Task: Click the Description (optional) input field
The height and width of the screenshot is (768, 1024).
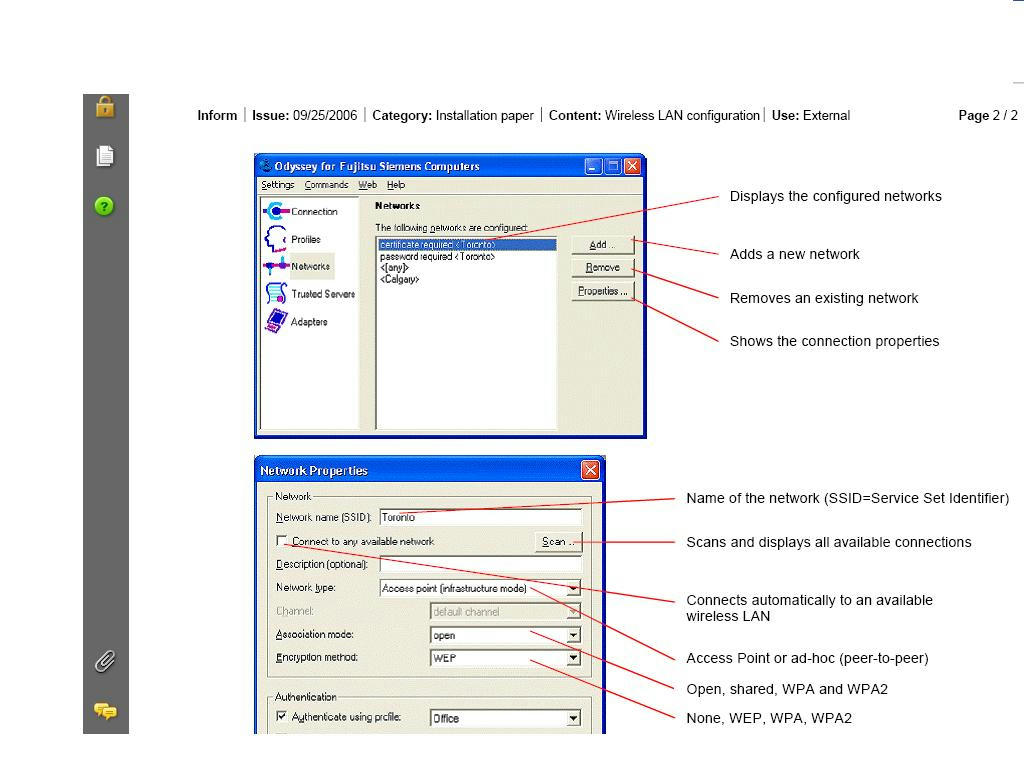Action: tap(480, 564)
